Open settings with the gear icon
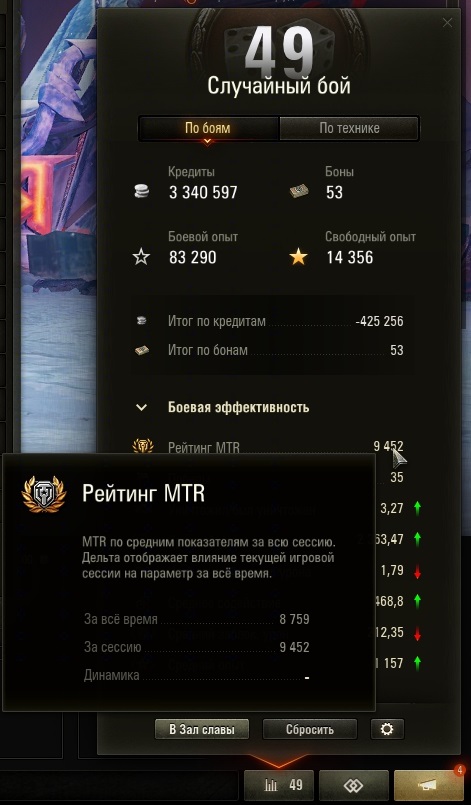The image size is (471, 805). (x=387, y=729)
